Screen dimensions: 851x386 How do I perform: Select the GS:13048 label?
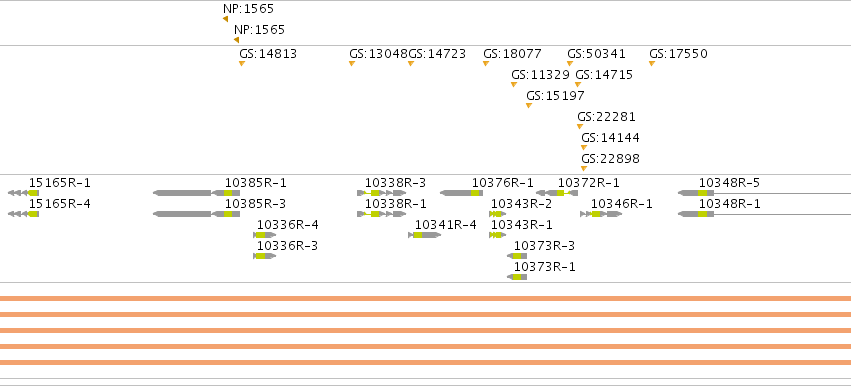[378, 54]
